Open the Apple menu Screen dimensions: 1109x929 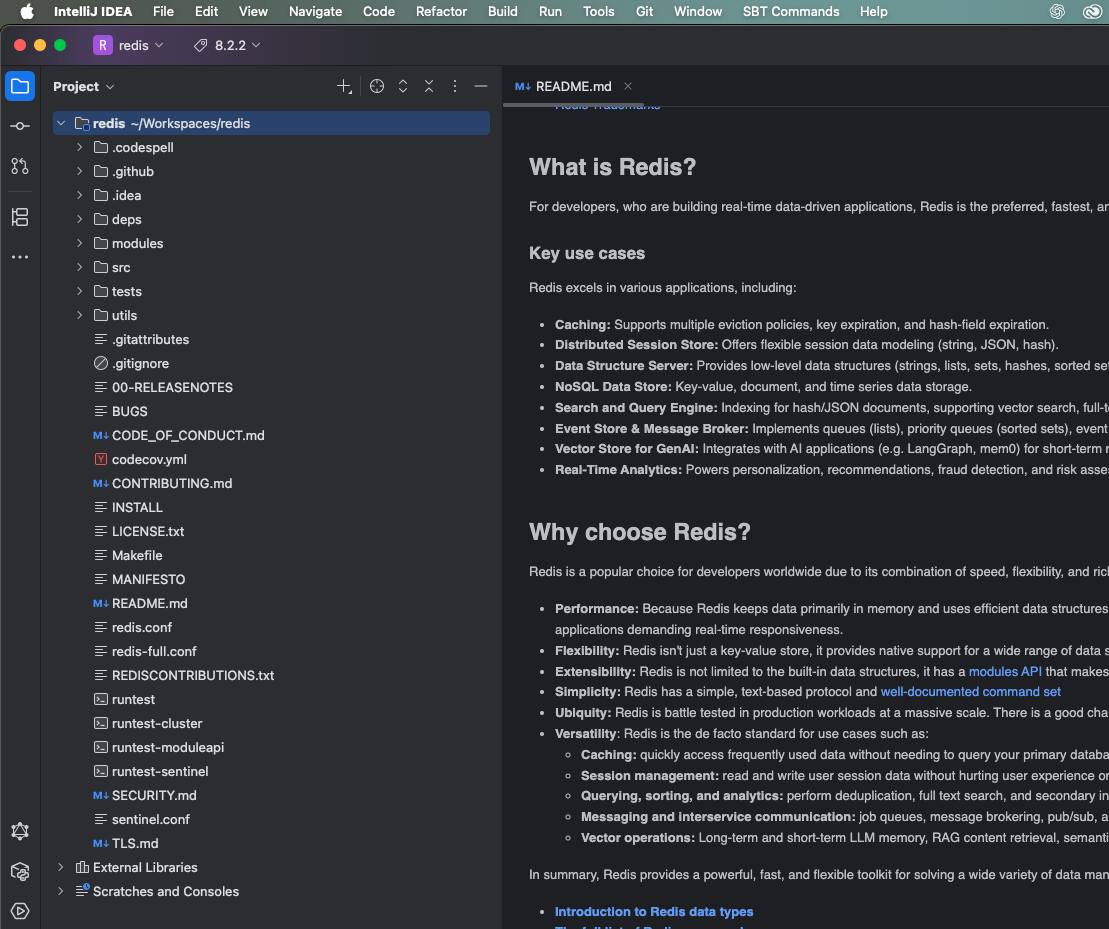(27, 11)
